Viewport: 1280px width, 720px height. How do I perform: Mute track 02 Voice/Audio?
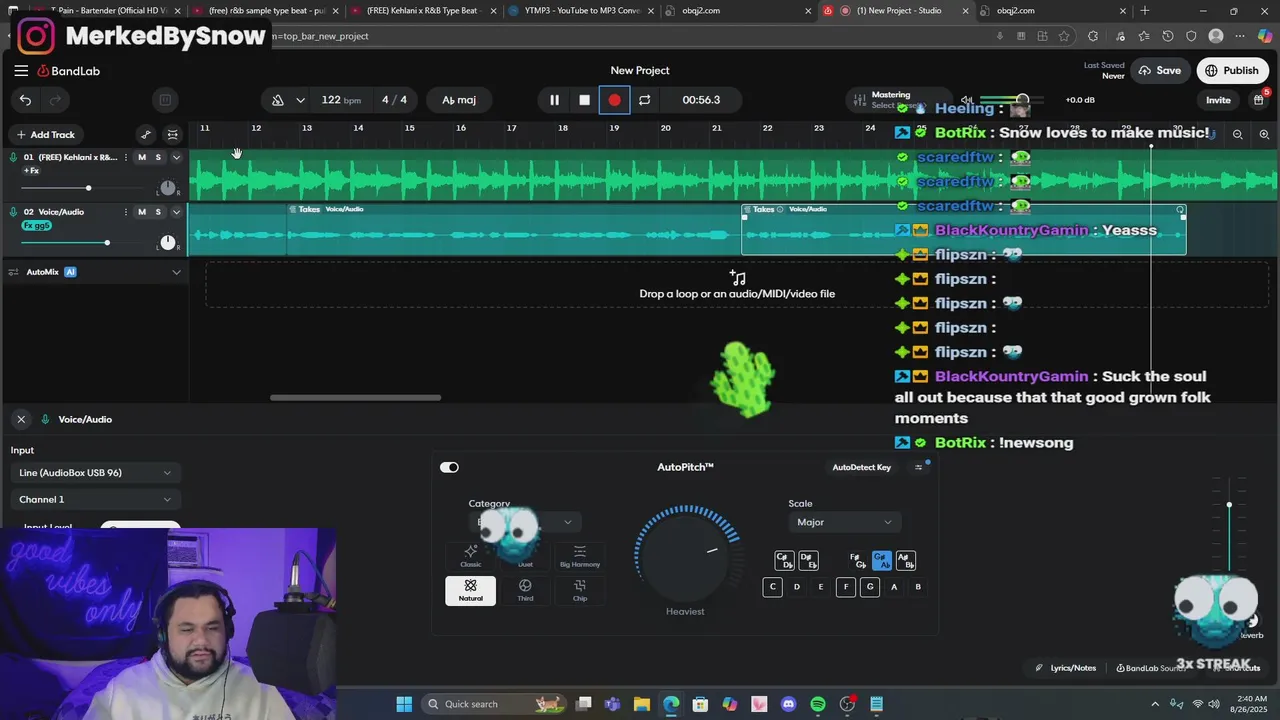[x=142, y=212]
